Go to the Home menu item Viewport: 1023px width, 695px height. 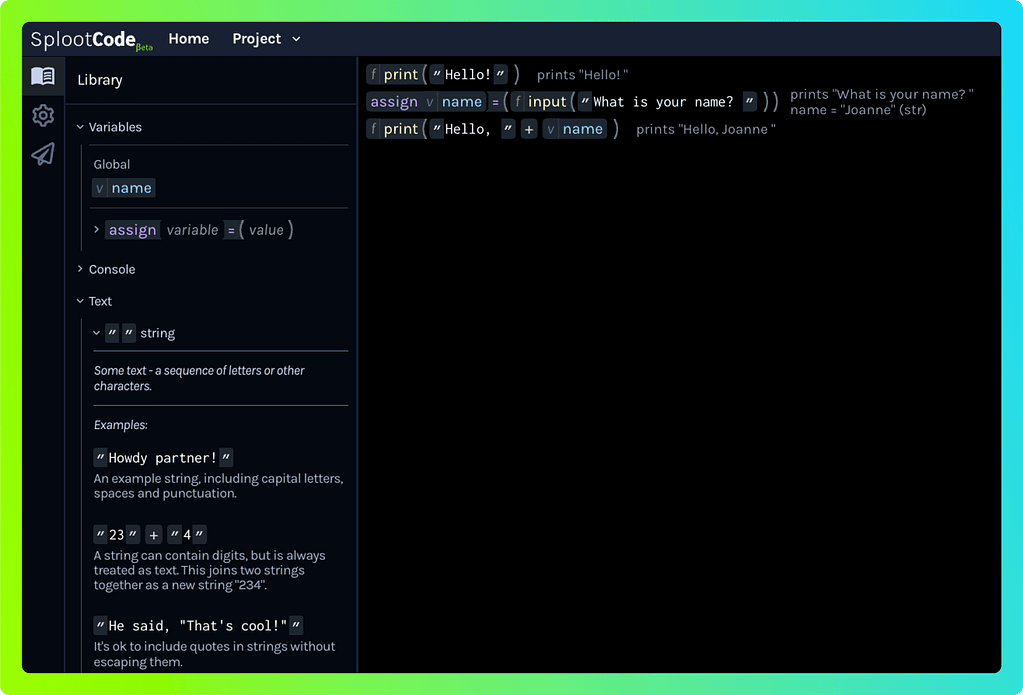[x=188, y=39]
